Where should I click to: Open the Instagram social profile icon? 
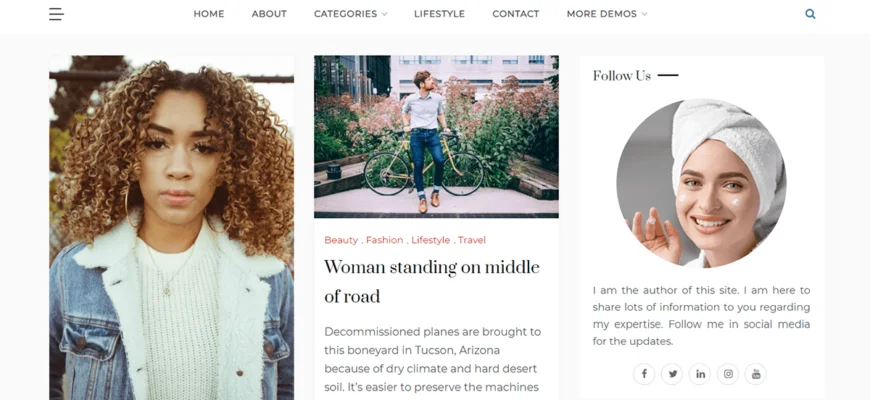coord(728,374)
